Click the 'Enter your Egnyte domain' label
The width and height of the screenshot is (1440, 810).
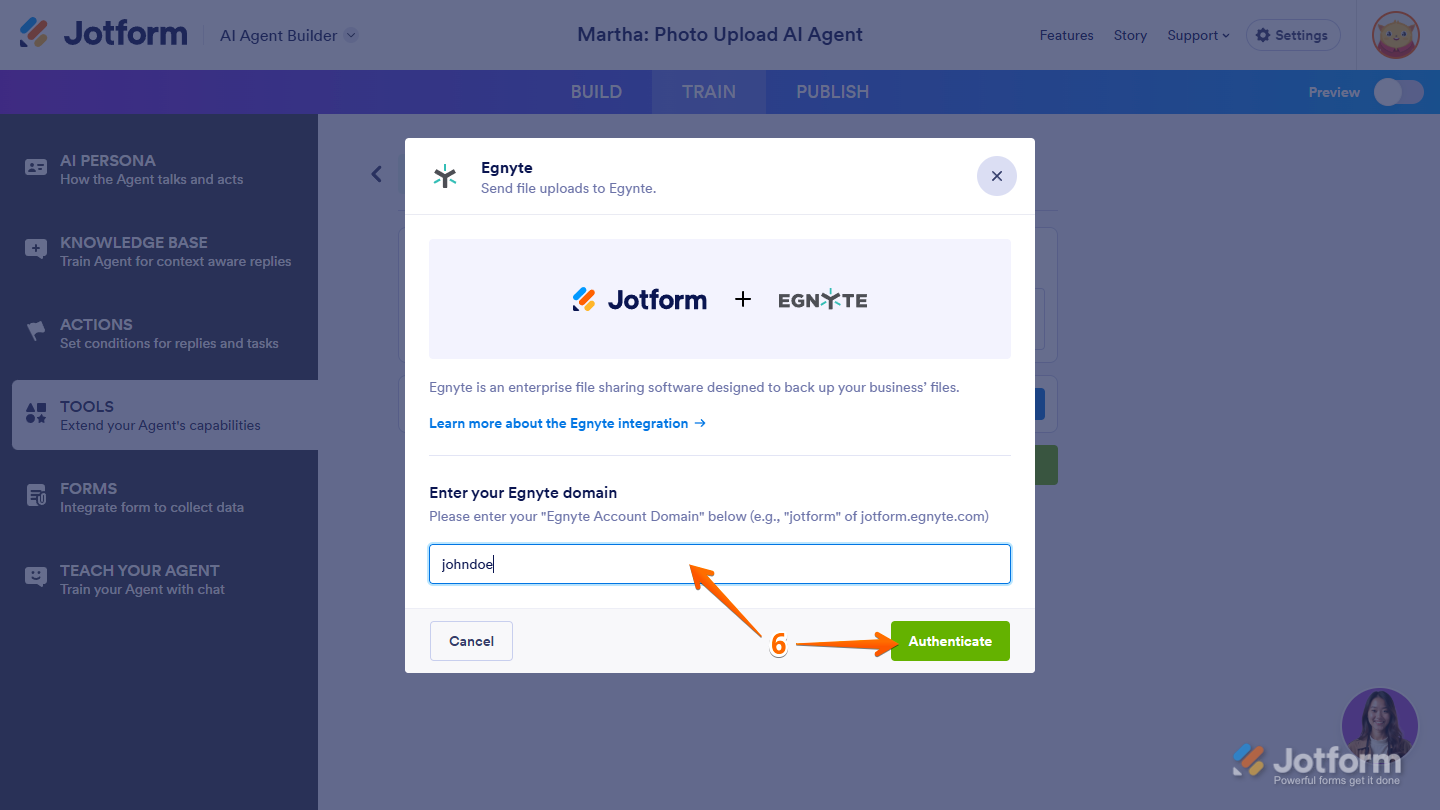(523, 493)
